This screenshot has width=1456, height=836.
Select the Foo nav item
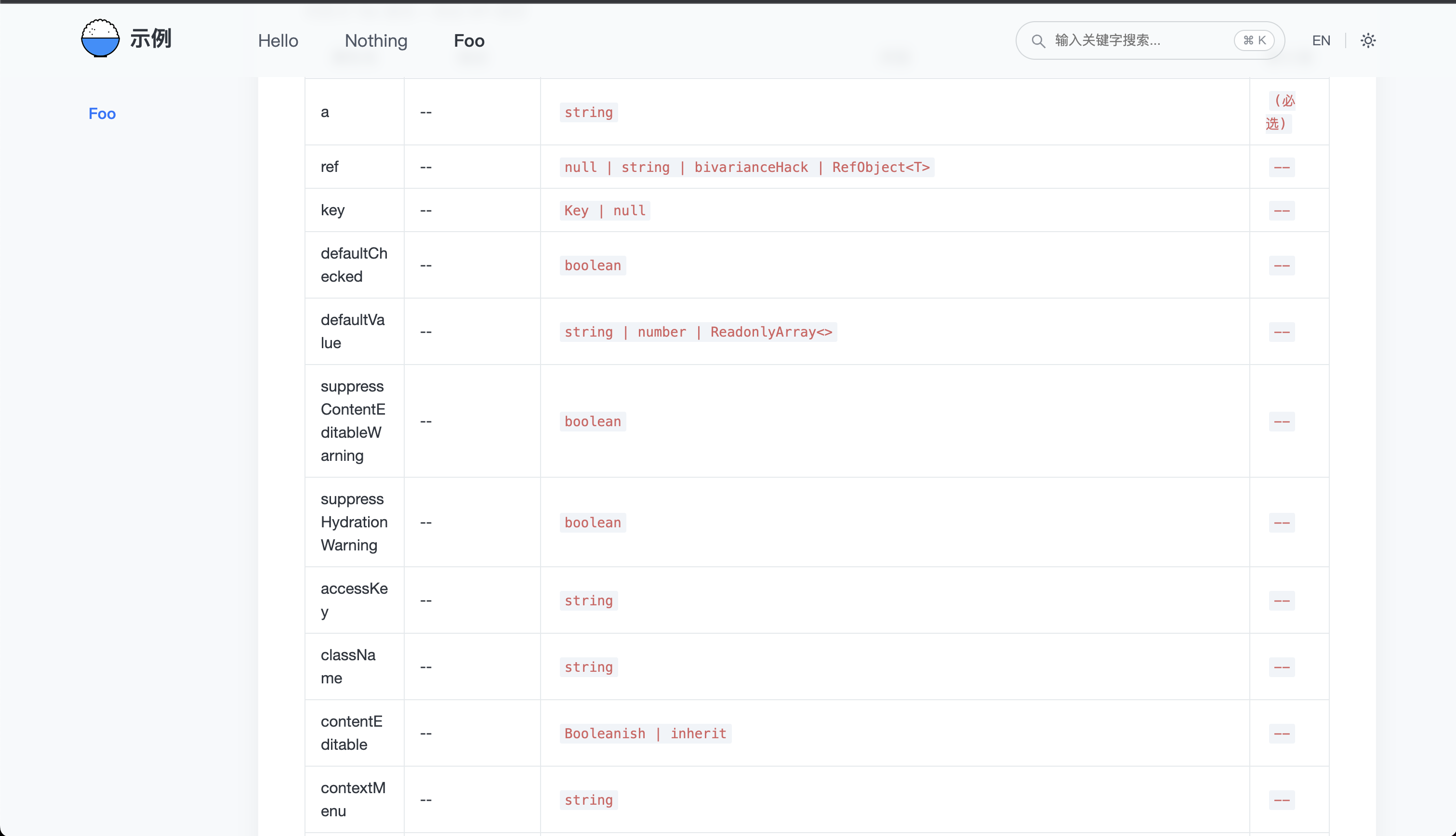(x=469, y=41)
